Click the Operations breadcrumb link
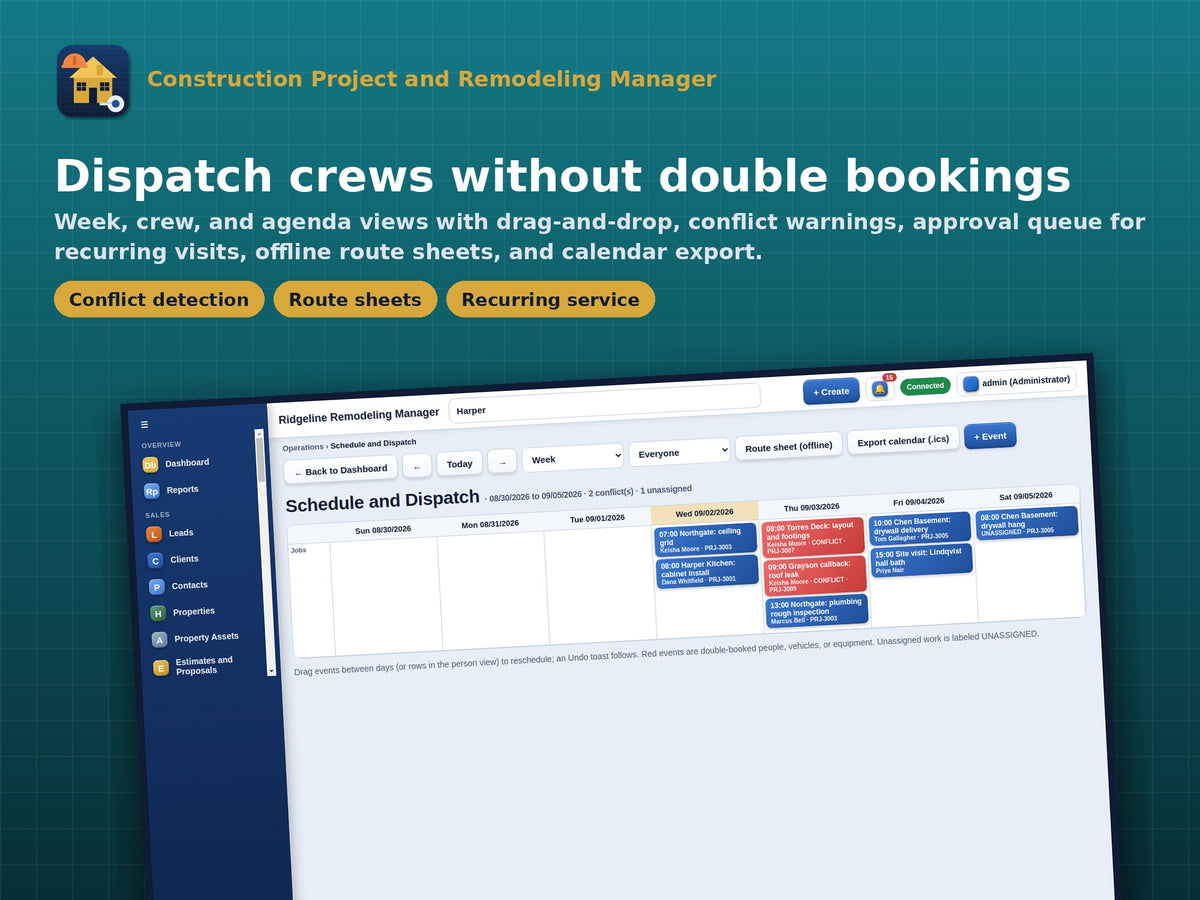The image size is (1200, 900). point(303,447)
